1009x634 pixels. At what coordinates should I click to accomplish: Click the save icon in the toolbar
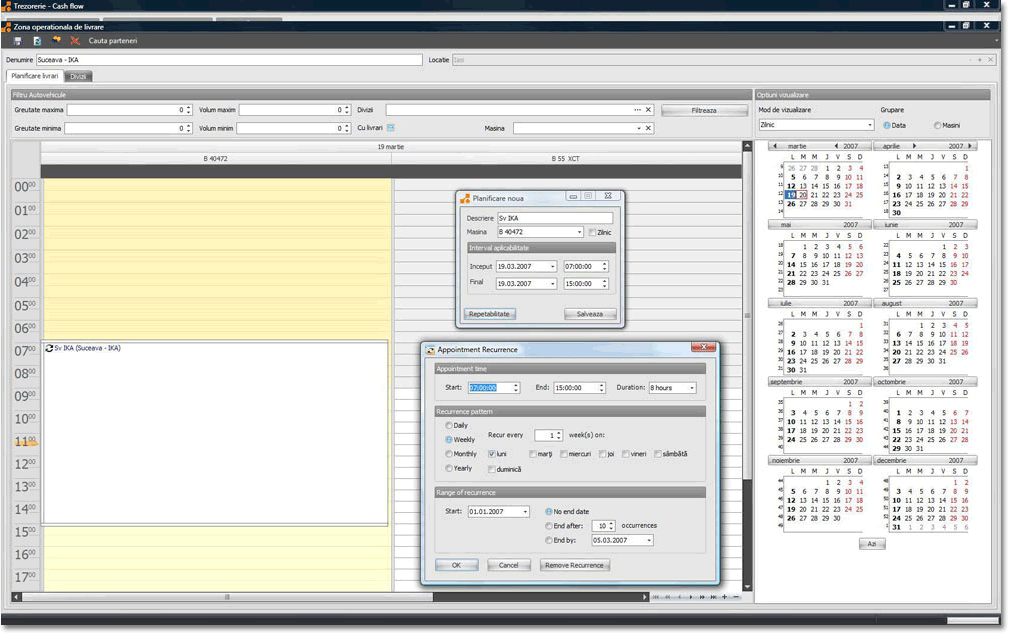[x=18, y=41]
